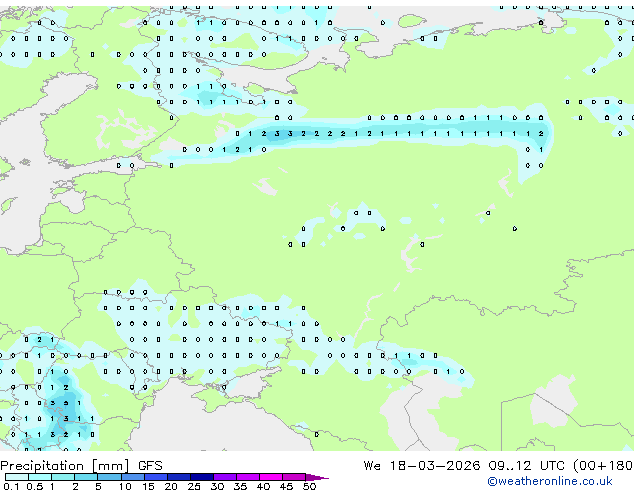Click the "09..12 UTC" time text
The width and height of the screenshot is (634, 490).
(526, 466)
